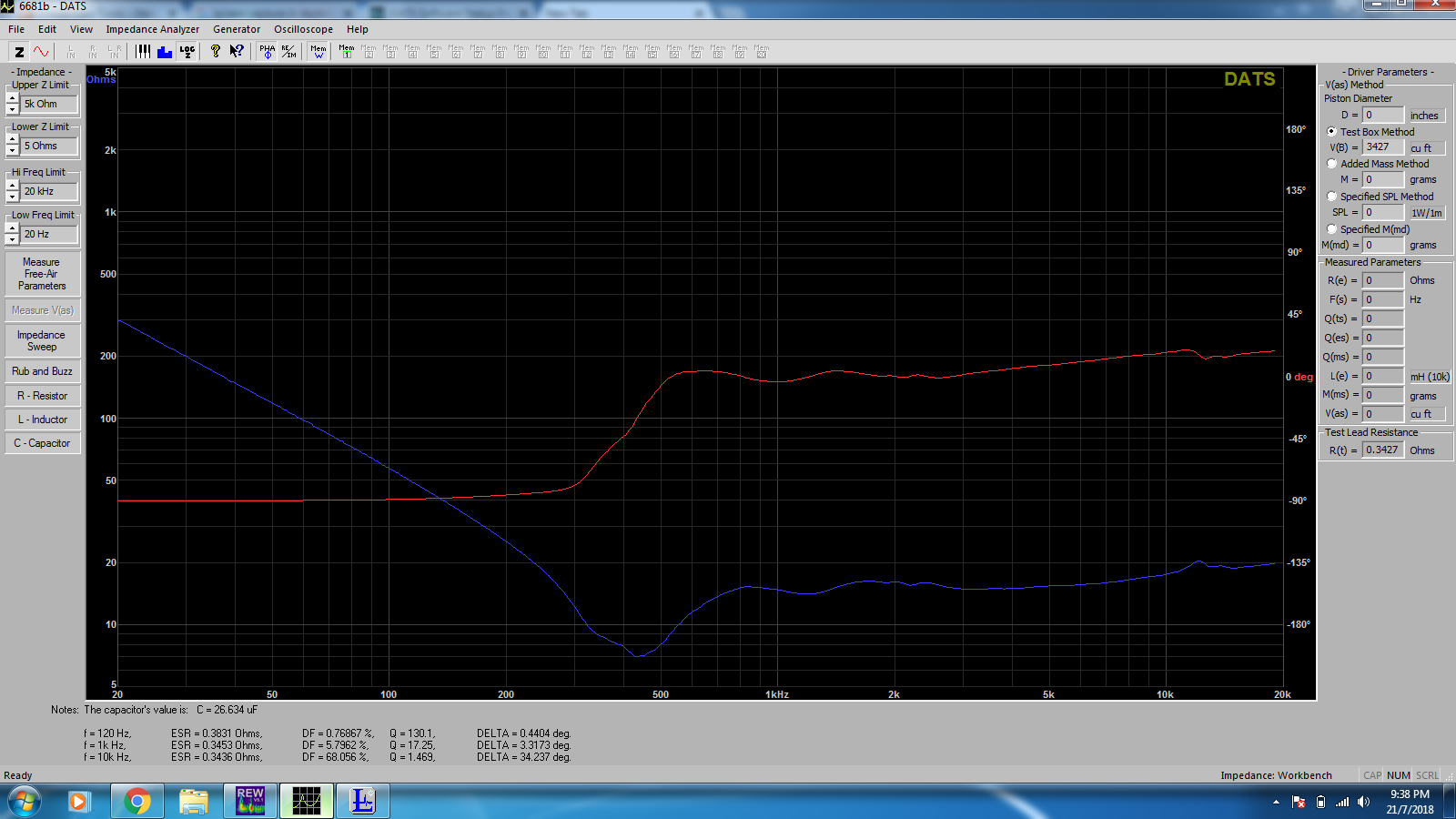This screenshot has height=819, width=1456.
Task: Click the L R IN input toolbar icon
Action: 115,52
